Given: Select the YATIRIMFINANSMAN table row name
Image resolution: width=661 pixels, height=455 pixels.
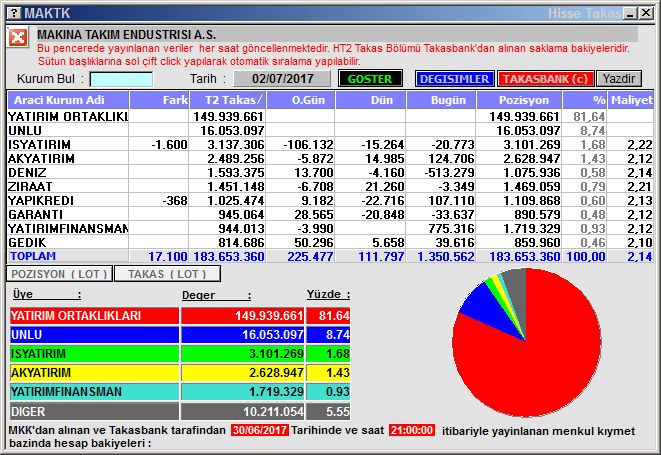Looking at the screenshot, I should pyautogui.click(x=68, y=228).
